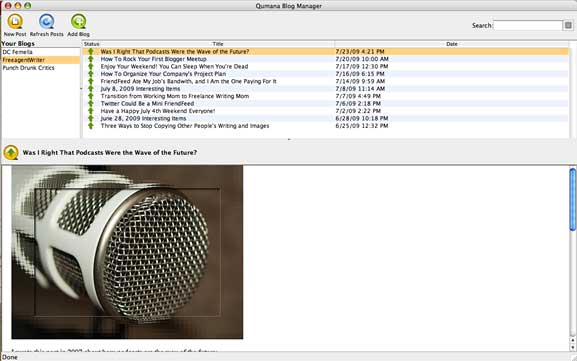Select post 'How To Rock Your First Blogger Meetup'

click(x=153, y=59)
